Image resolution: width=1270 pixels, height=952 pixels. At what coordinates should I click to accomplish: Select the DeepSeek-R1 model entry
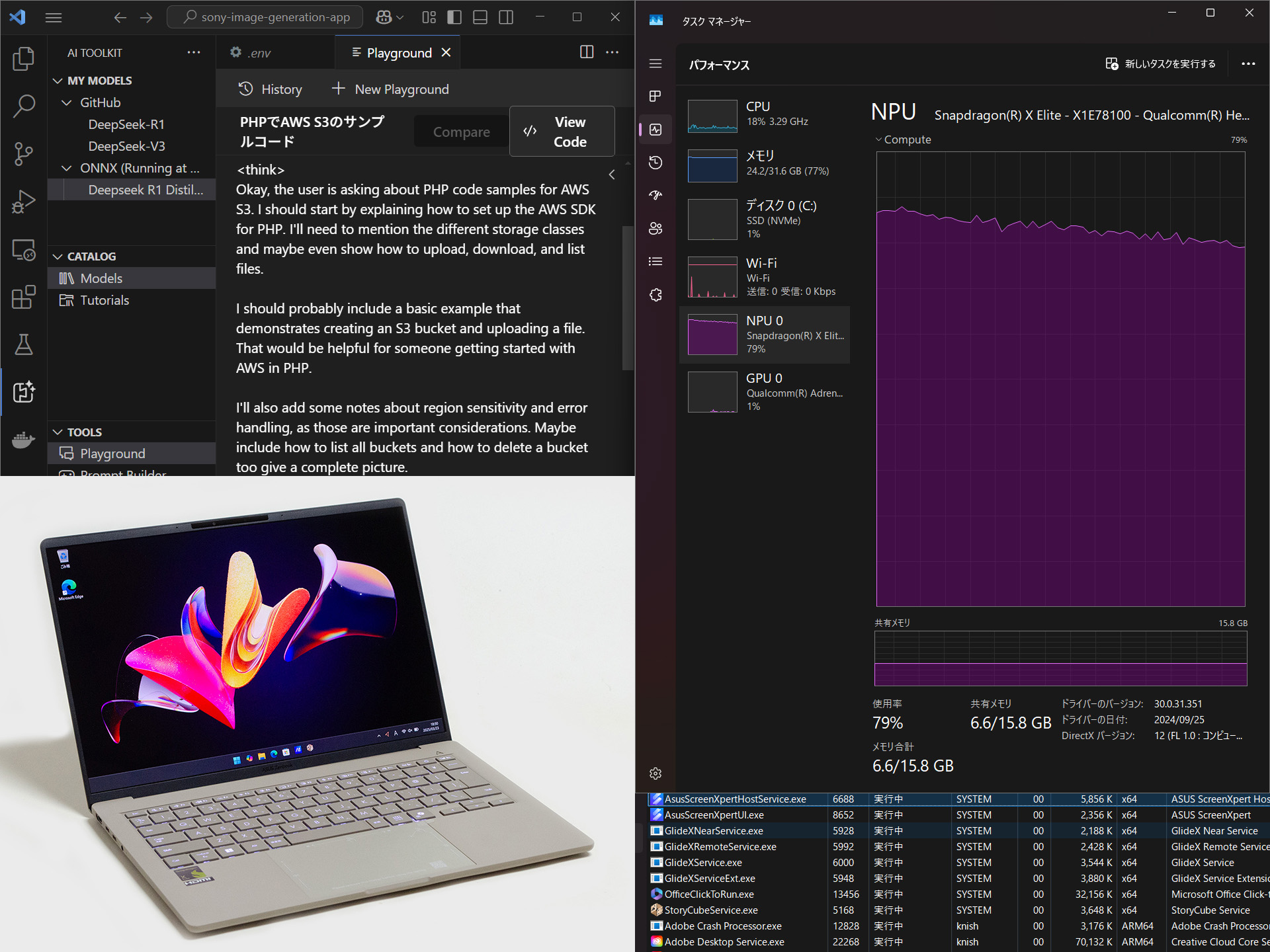pyautogui.click(x=127, y=124)
